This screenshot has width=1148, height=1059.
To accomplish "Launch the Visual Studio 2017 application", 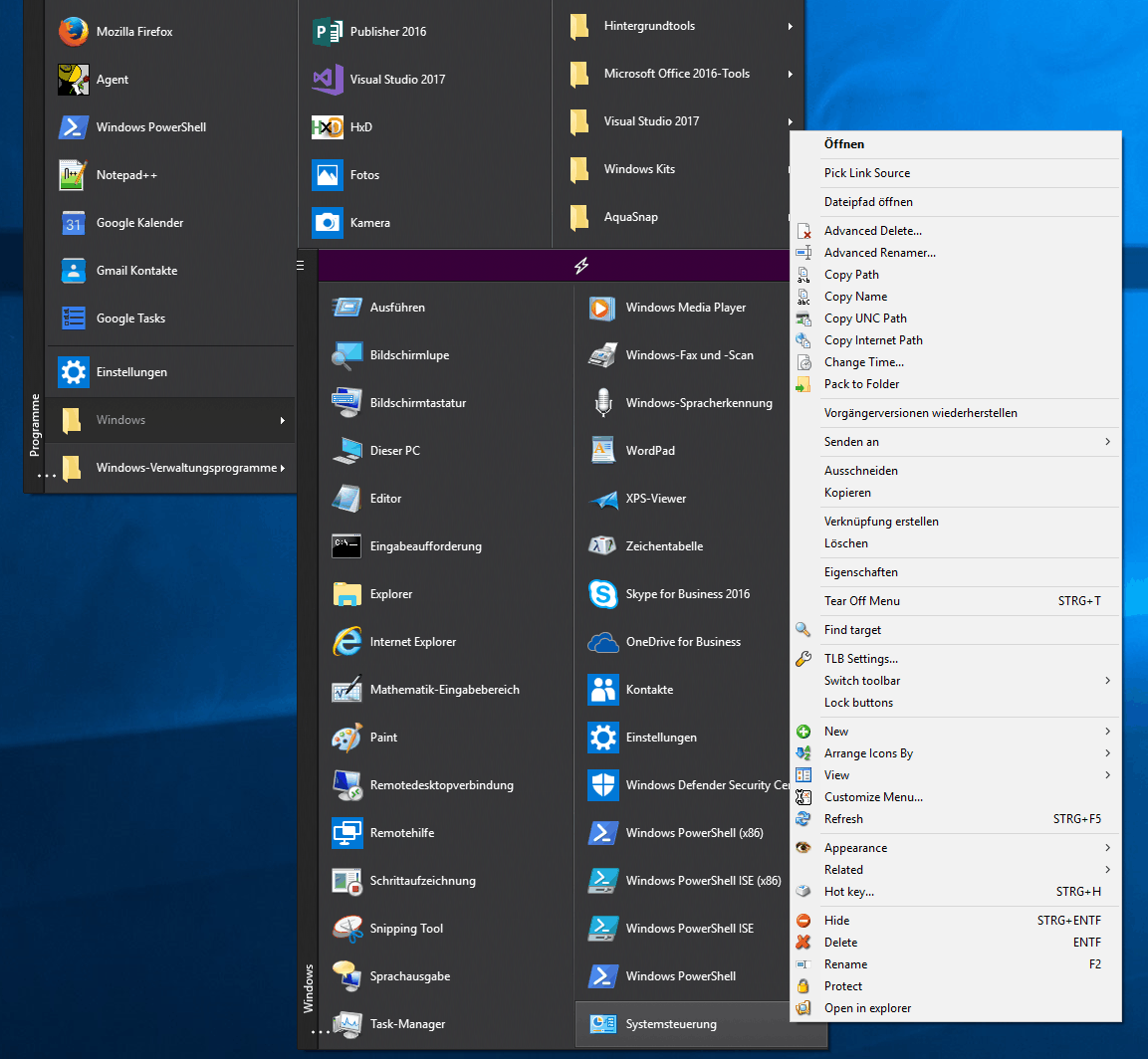I will (424, 79).
